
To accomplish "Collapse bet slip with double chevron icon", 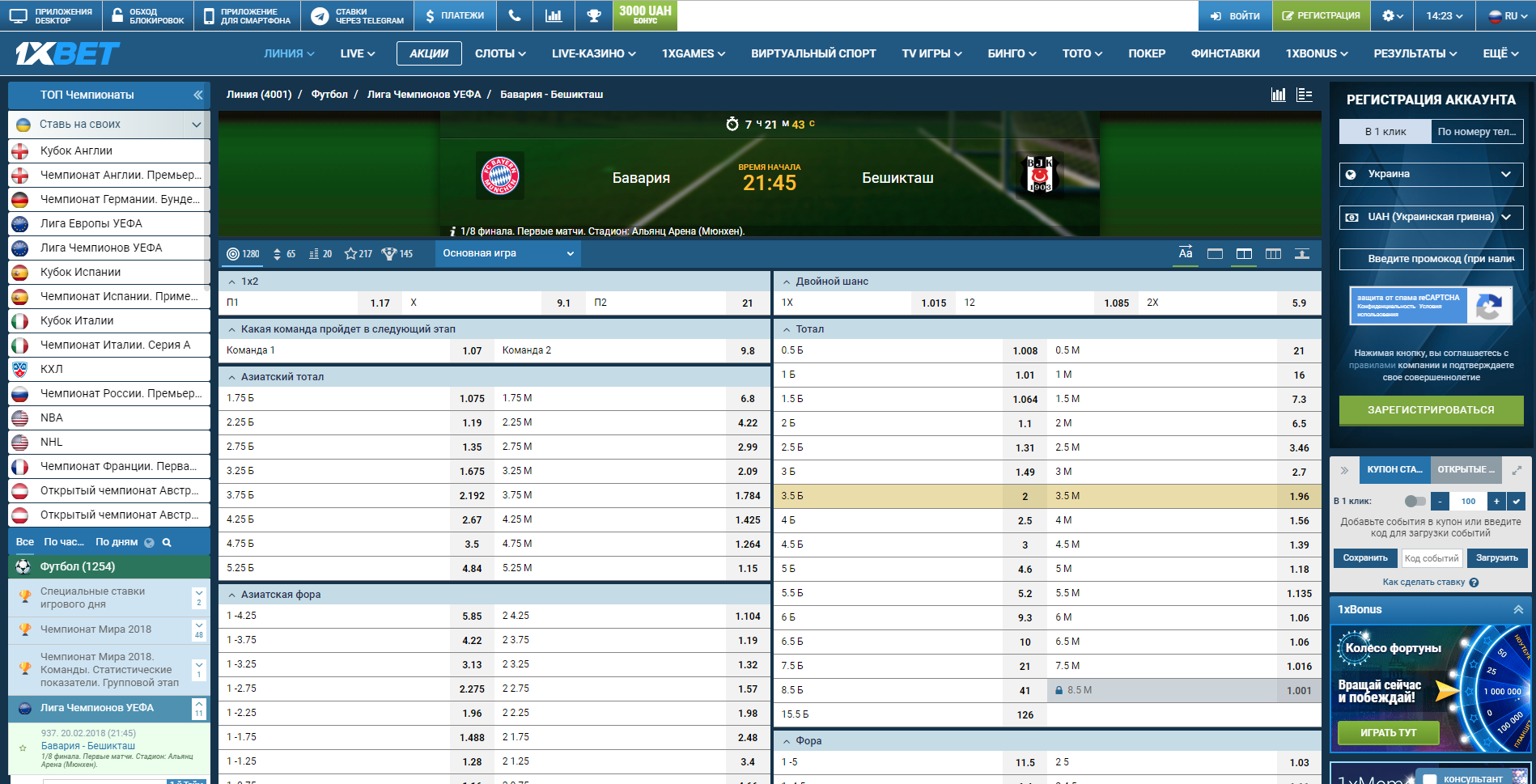I will coord(1344,470).
